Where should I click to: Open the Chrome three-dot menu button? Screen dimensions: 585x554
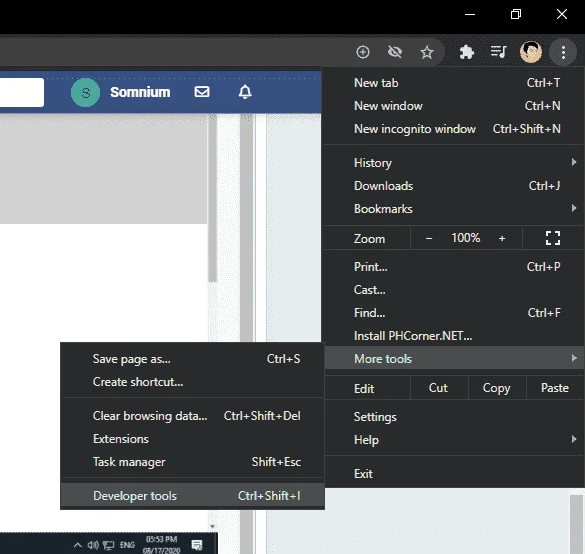[563, 52]
